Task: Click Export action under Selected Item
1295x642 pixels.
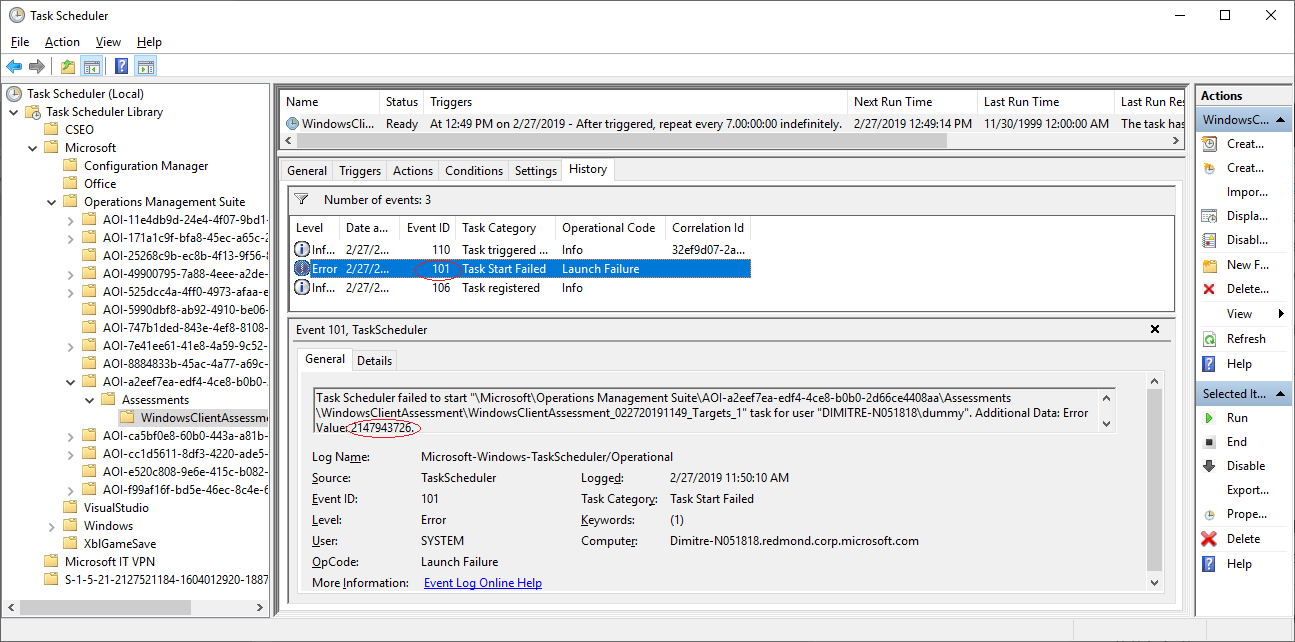Action: pos(1248,490)
